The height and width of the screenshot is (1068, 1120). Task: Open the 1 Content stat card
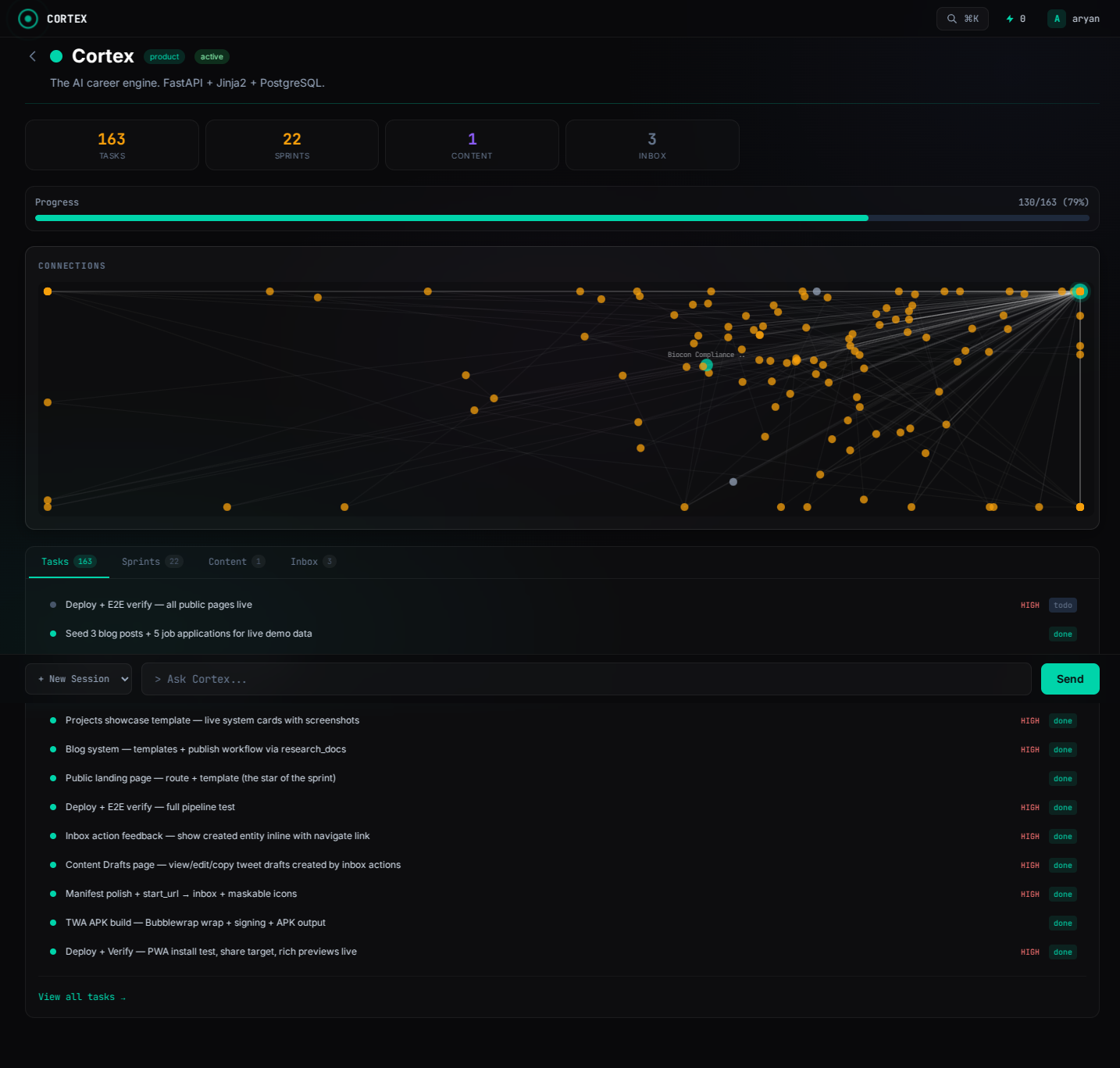[472, 145]
